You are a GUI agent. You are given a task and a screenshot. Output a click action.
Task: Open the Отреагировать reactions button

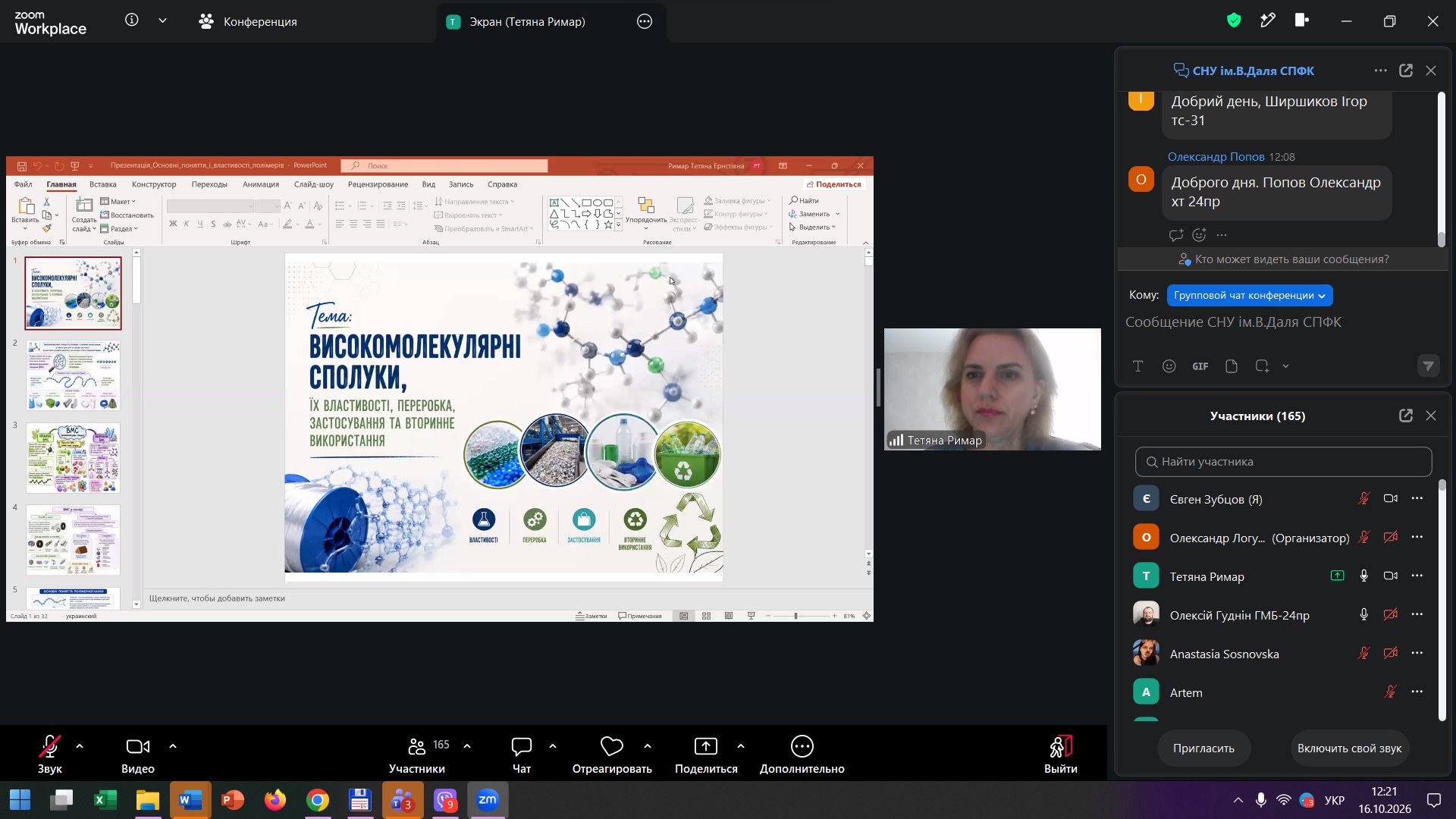tap(612, 754)
